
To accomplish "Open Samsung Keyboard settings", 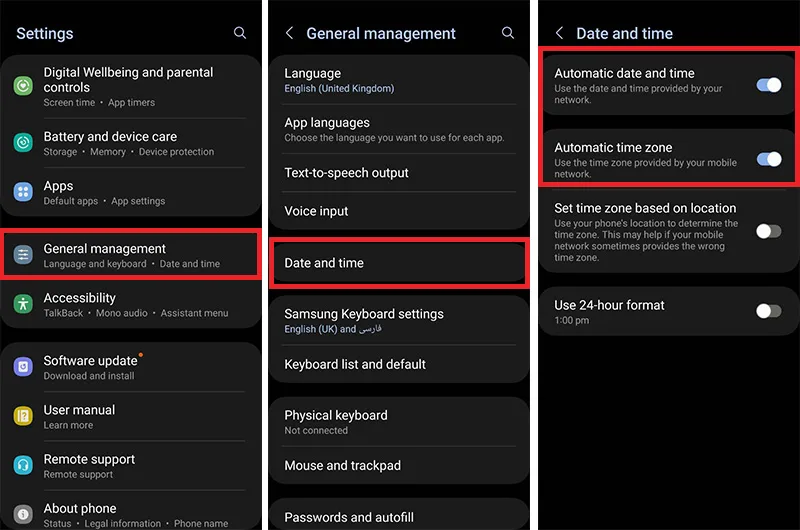I will 399,320.
